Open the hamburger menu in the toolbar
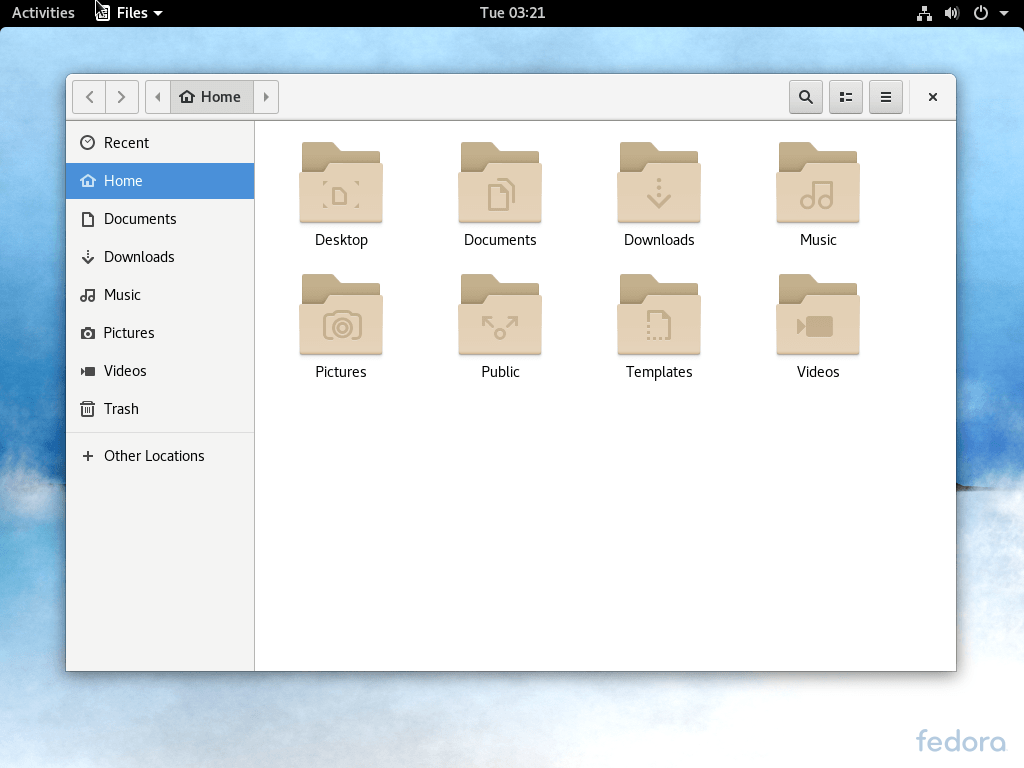 (x=886, y=97)
